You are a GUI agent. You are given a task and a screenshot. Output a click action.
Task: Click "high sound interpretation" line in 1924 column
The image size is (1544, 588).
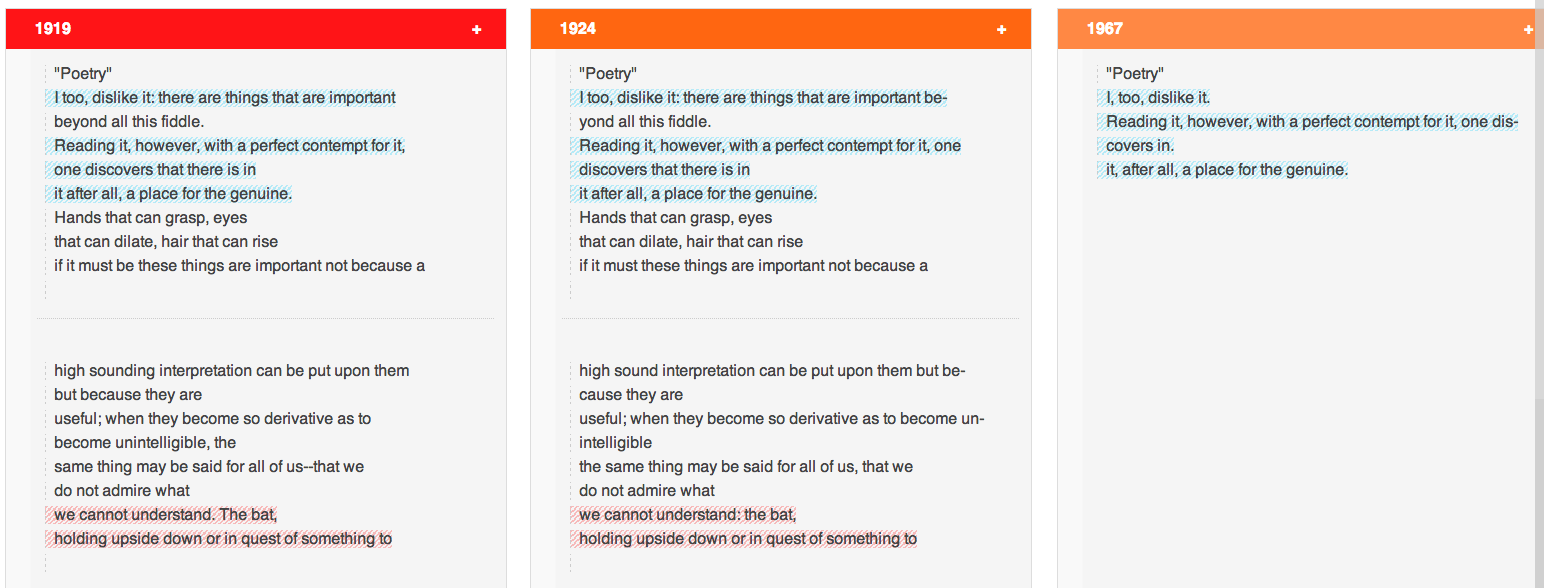(x=772, y=371)
